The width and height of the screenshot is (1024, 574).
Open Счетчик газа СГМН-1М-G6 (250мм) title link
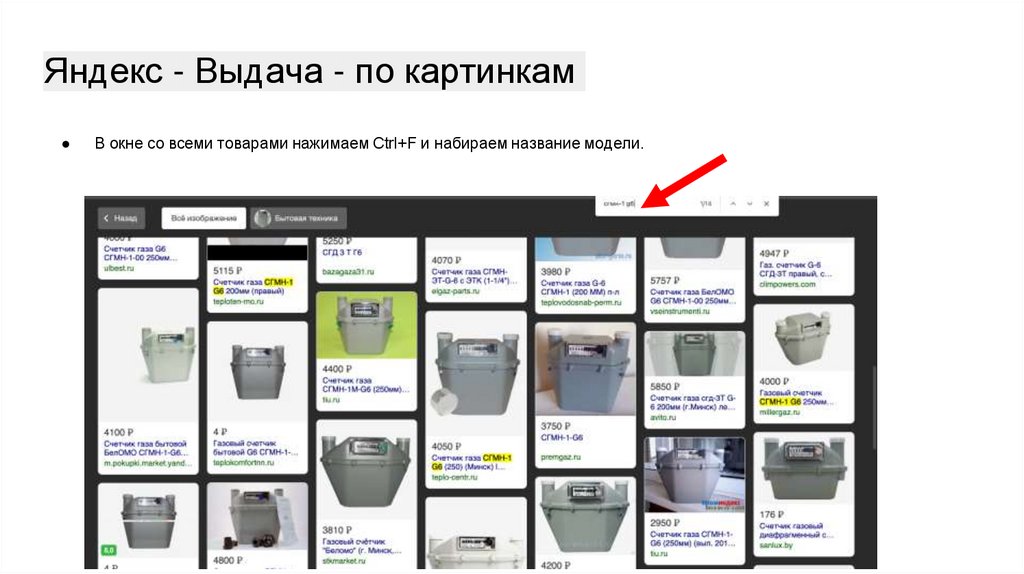tap(366, 385)
